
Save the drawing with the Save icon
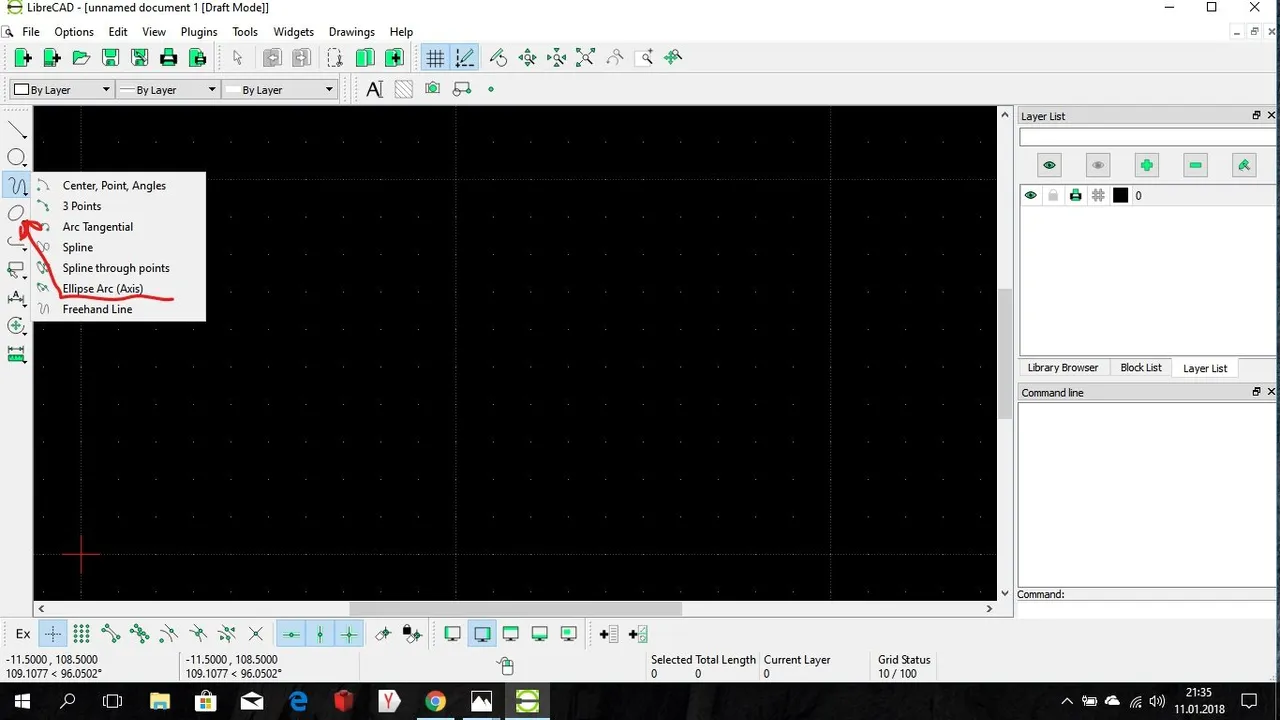pos(110,58)
